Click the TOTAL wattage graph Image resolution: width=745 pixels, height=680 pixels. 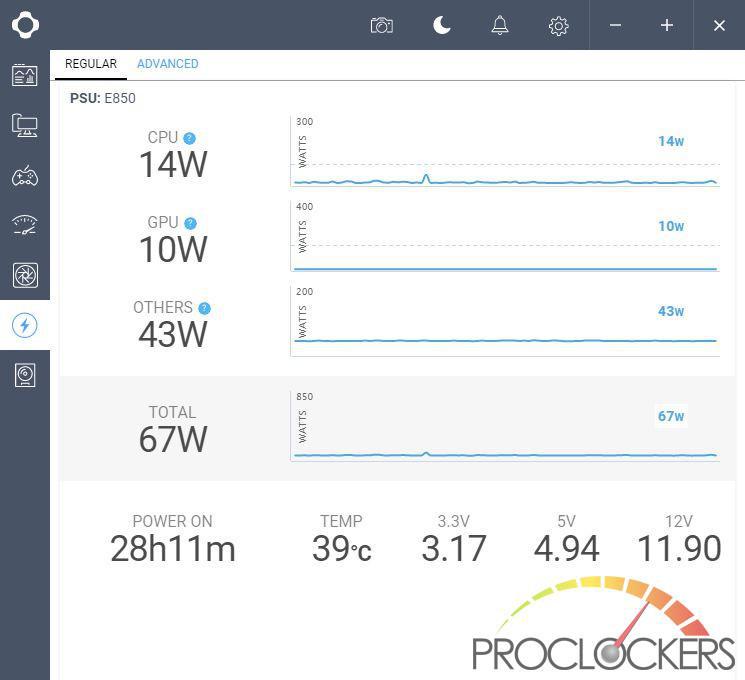[x=505, y=426]
